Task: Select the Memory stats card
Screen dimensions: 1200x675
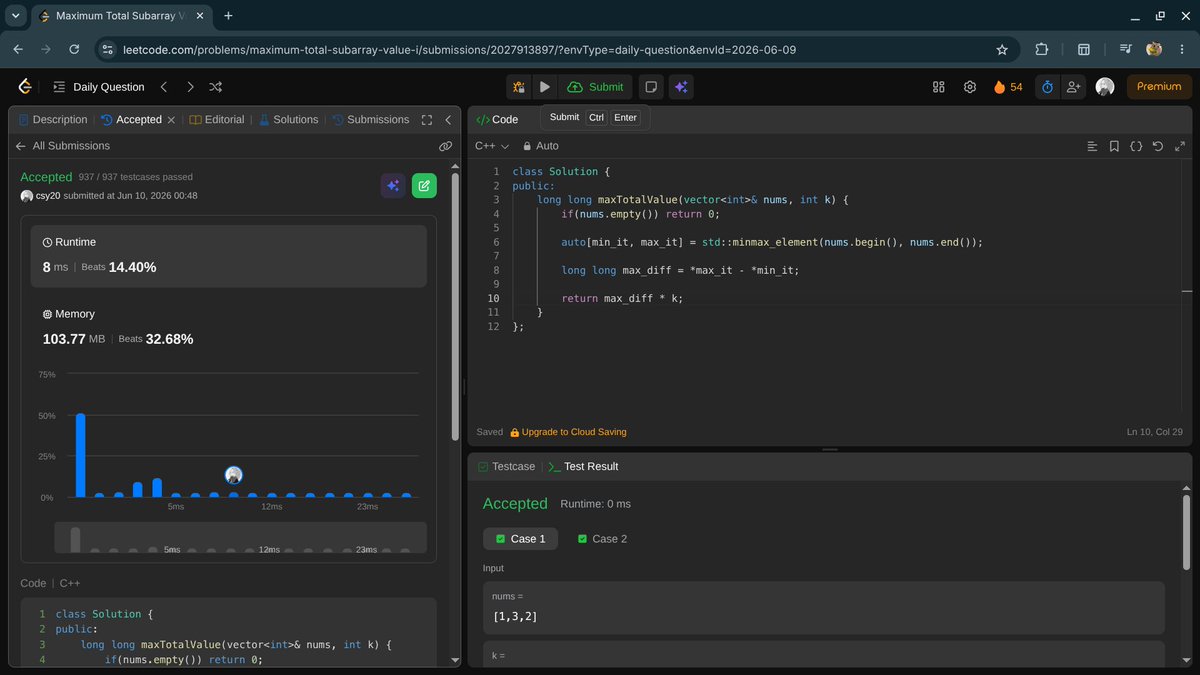Action: (x=229, y=328)
